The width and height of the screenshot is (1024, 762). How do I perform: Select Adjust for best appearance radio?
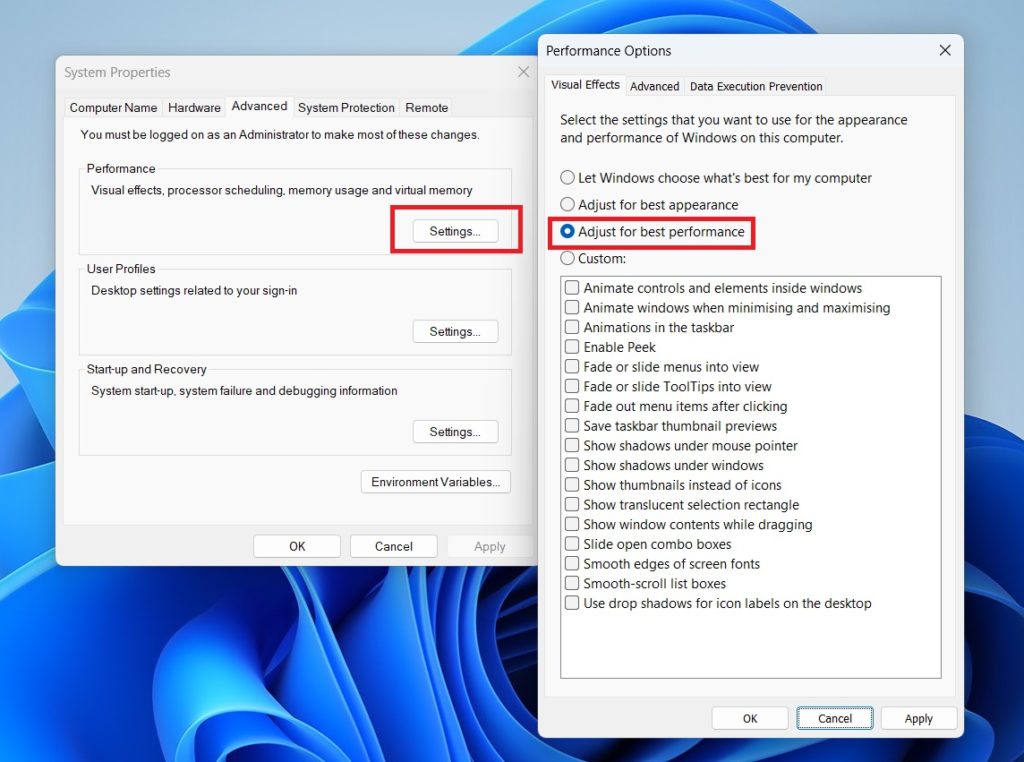point(568,204)
